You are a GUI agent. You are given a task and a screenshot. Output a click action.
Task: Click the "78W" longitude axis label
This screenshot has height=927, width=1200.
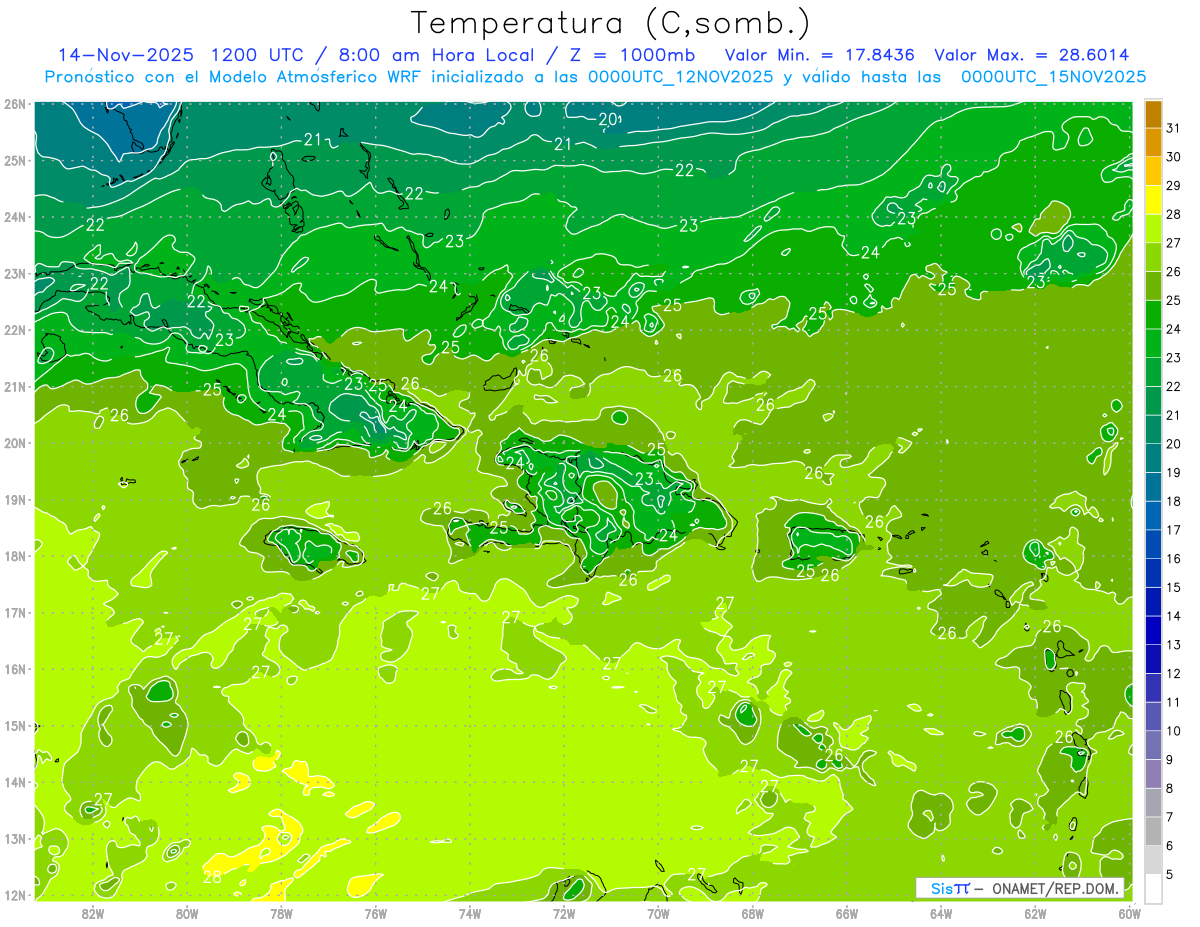pos(281,914)
